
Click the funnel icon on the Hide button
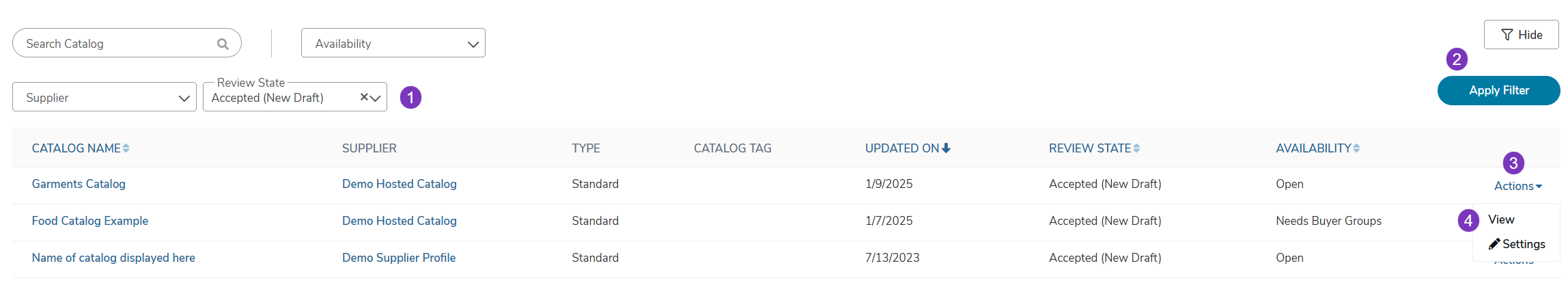point(1507,35)
